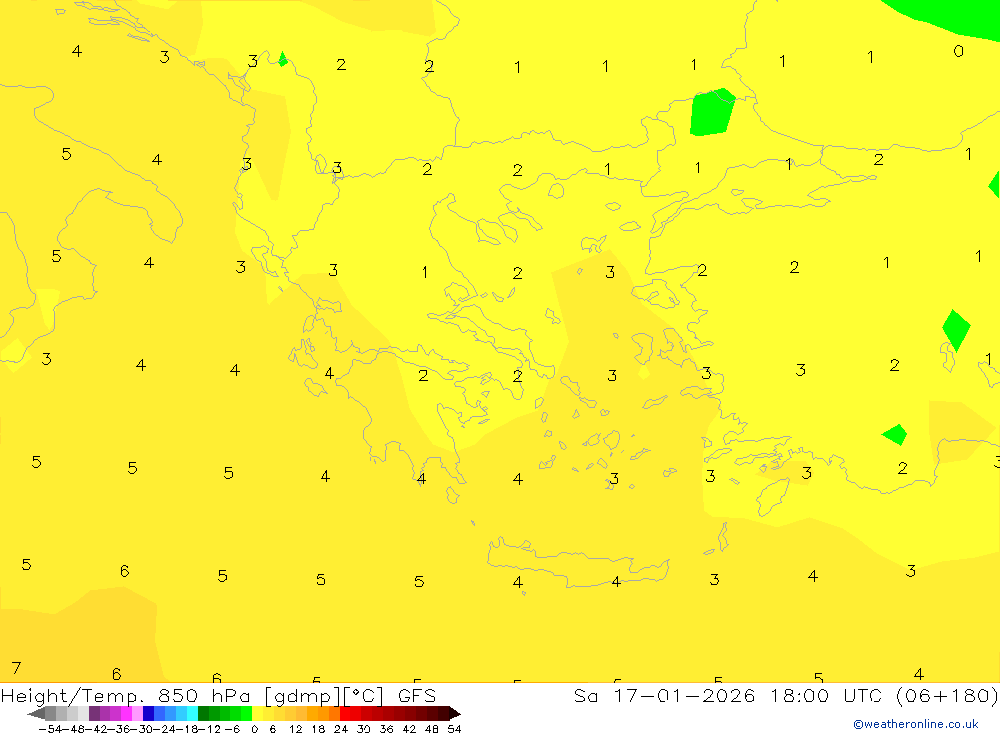Click the temperature value '0' on the map

(x=959, y=51)
